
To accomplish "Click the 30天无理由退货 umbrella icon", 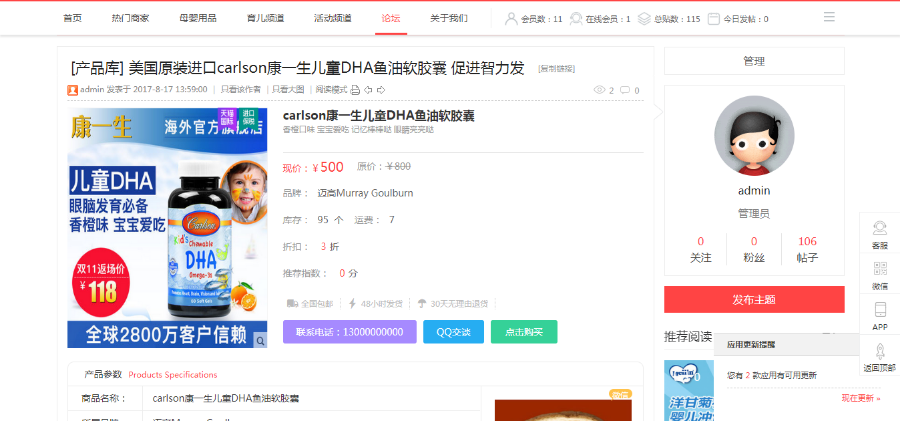I will click(422, 303).
